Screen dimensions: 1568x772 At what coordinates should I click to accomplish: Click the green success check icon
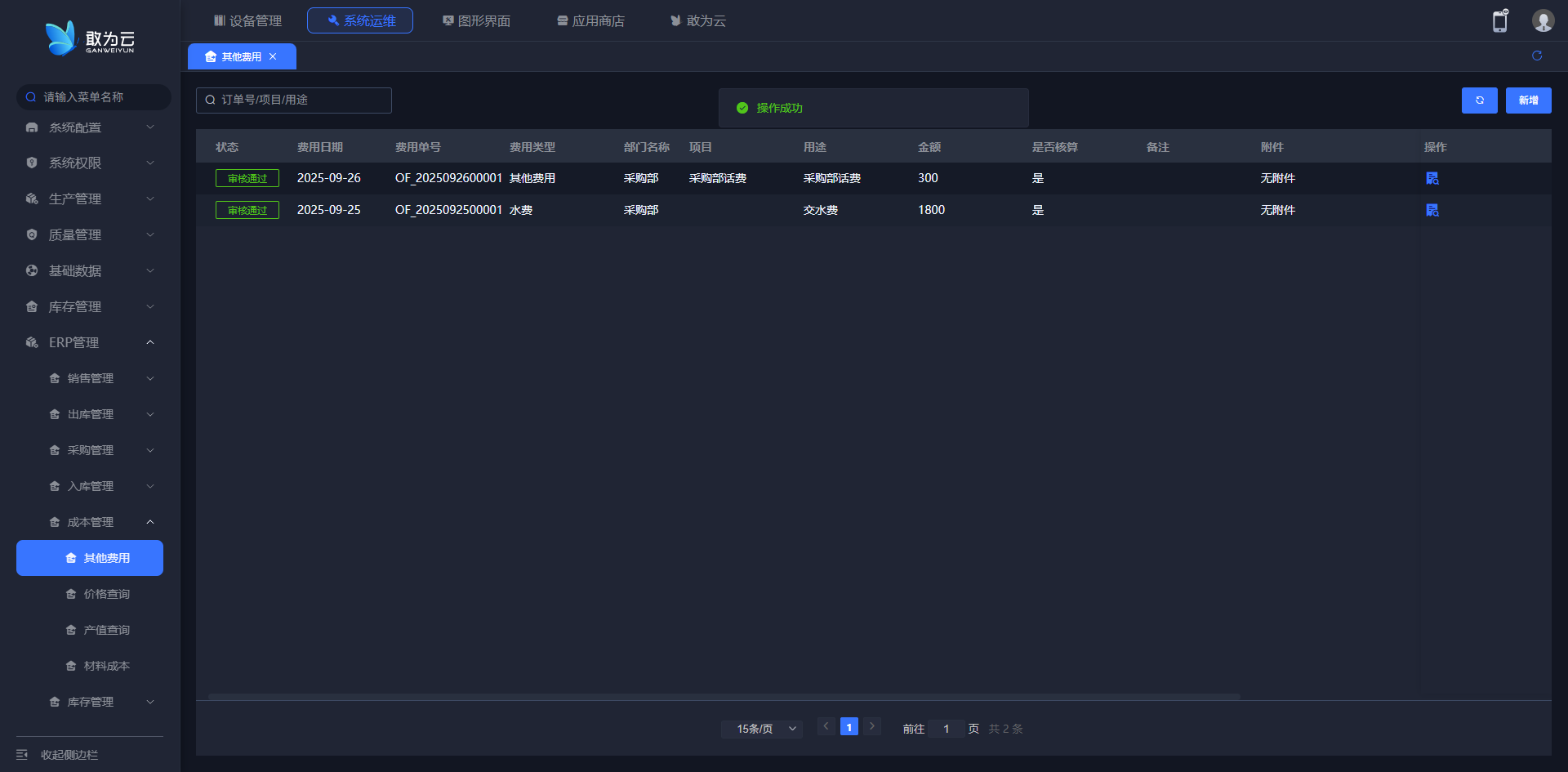click(742, 108)
